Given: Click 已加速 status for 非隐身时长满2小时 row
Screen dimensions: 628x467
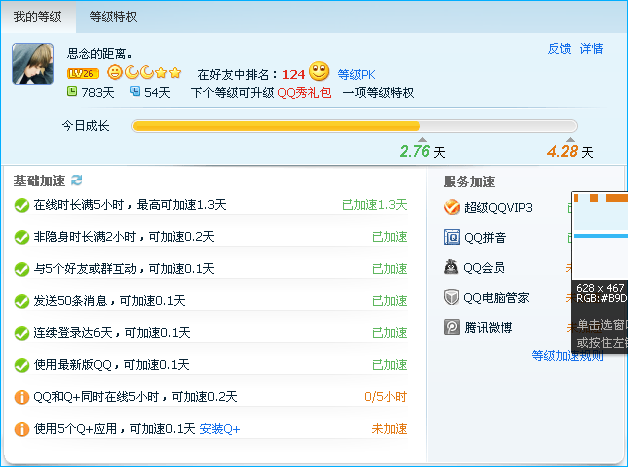Looking at the screenshot, I should tap(389, 237).
